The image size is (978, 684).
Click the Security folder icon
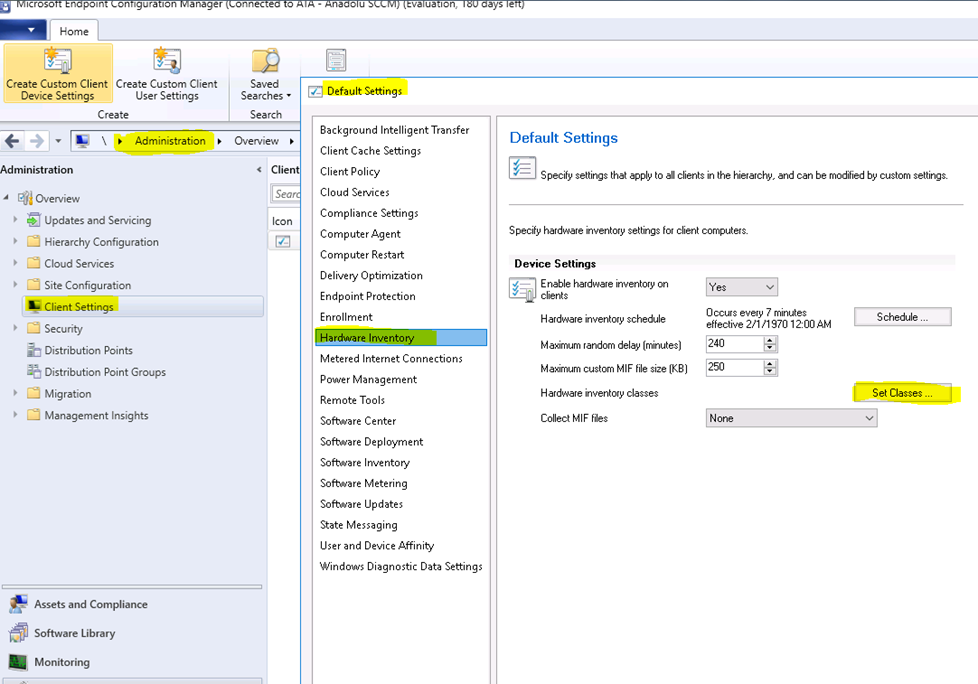point(34,328)
